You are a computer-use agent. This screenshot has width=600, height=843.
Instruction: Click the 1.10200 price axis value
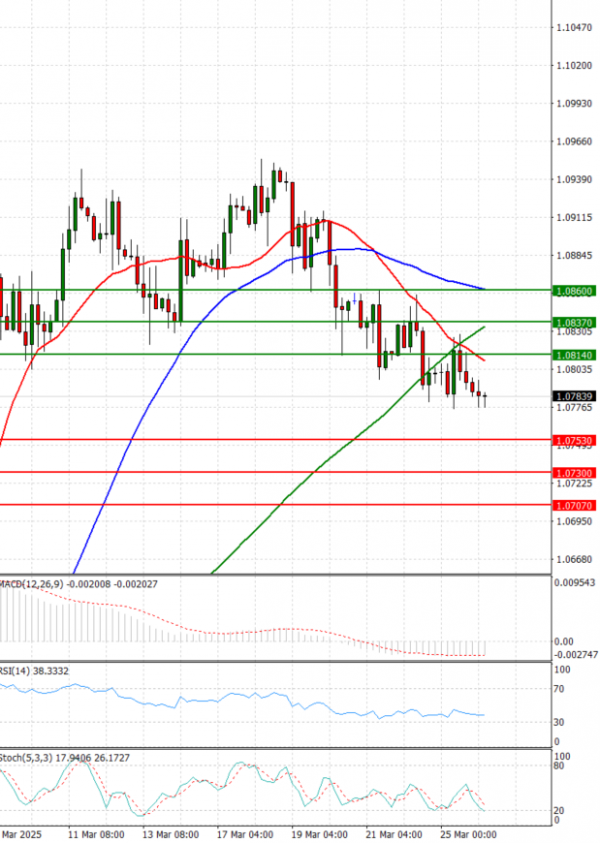click(574, 65)
